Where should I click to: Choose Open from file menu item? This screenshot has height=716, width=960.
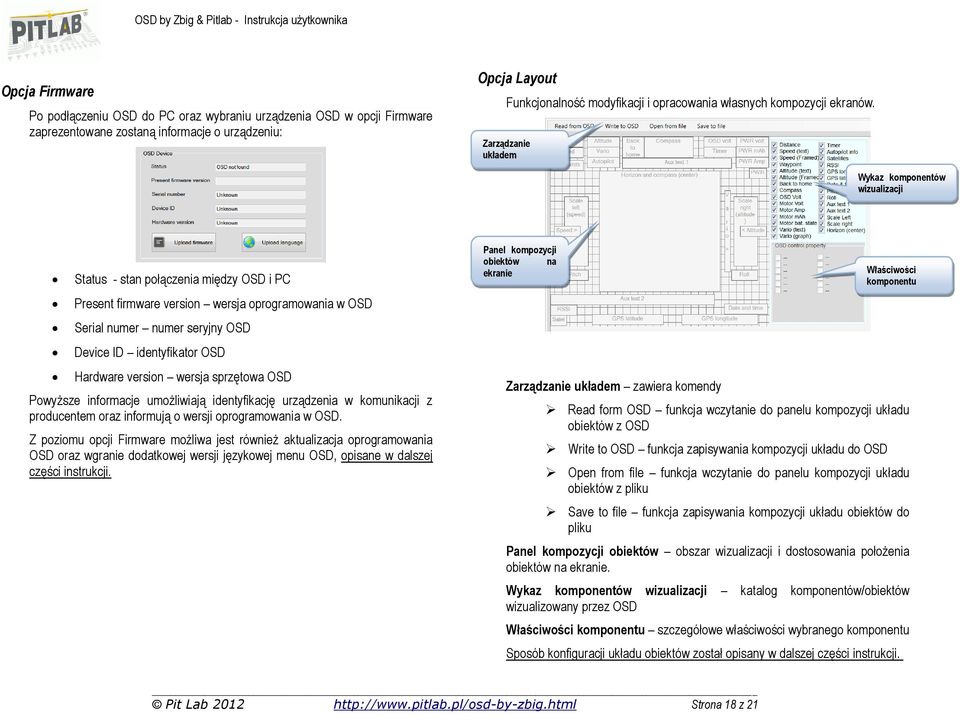pyautogui.click(x=668, y=126)
